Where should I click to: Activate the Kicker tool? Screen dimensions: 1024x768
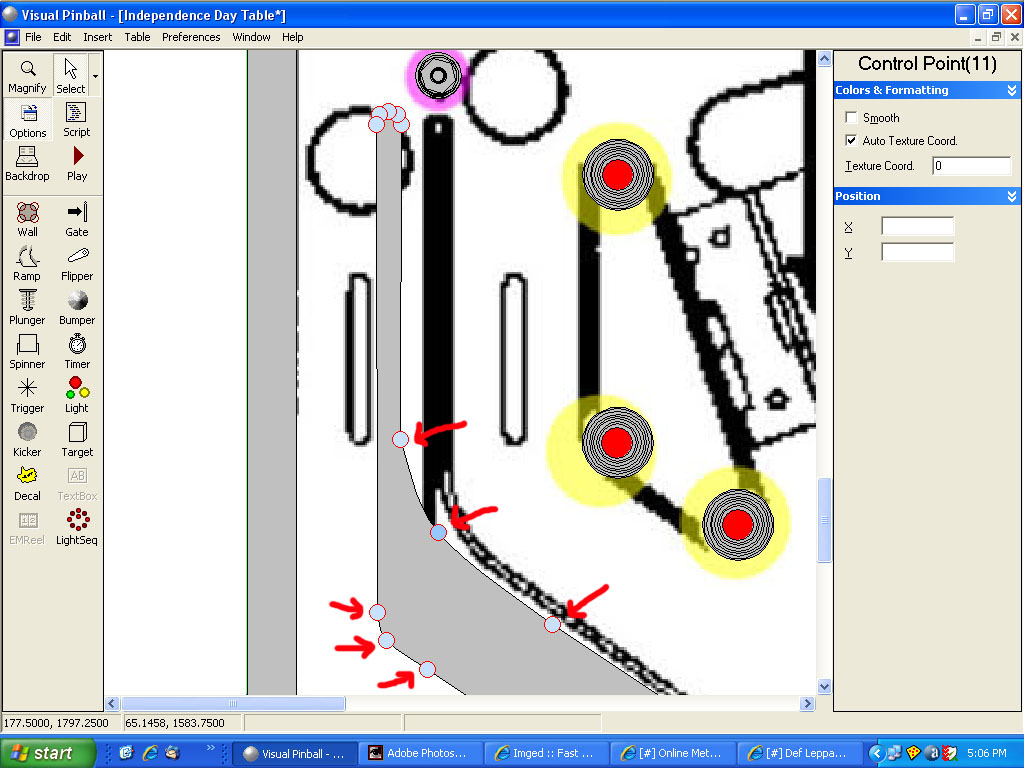point(28,439)
